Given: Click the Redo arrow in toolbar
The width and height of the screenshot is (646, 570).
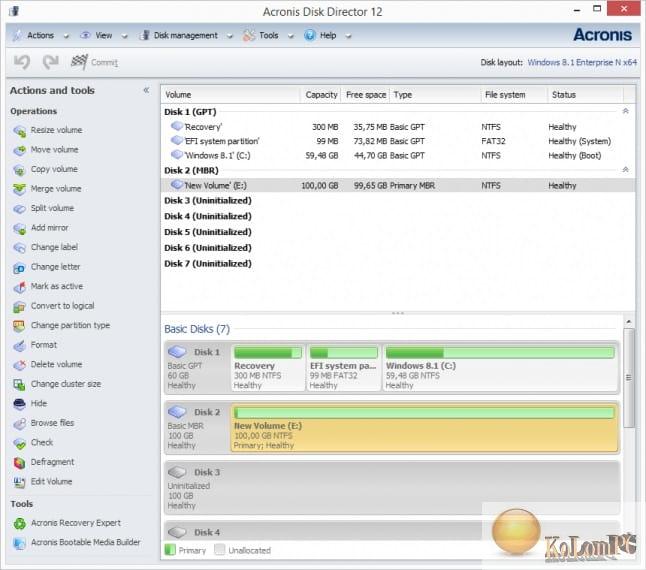Looking at the screenshot, I should pyautogui.click(x=51, y=62).
